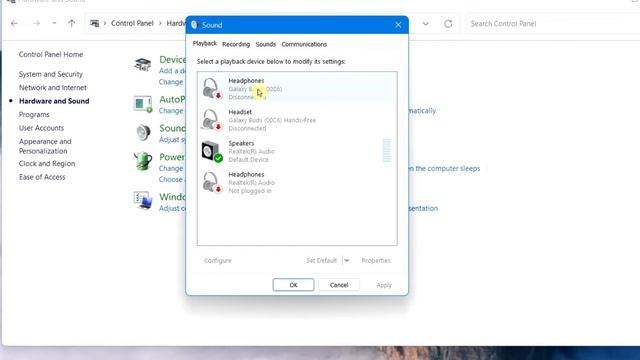640x360 pixels.
Task: Click 'Galaxy Buds (00C6) Hands-Free' text
Action: [272, 120]
